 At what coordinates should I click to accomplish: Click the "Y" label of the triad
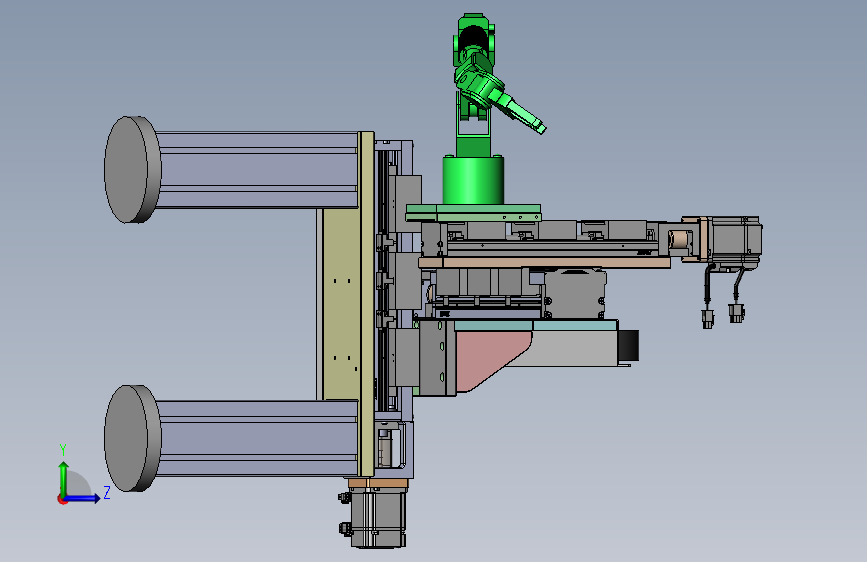pyautogui.click(x=63, y=450)
